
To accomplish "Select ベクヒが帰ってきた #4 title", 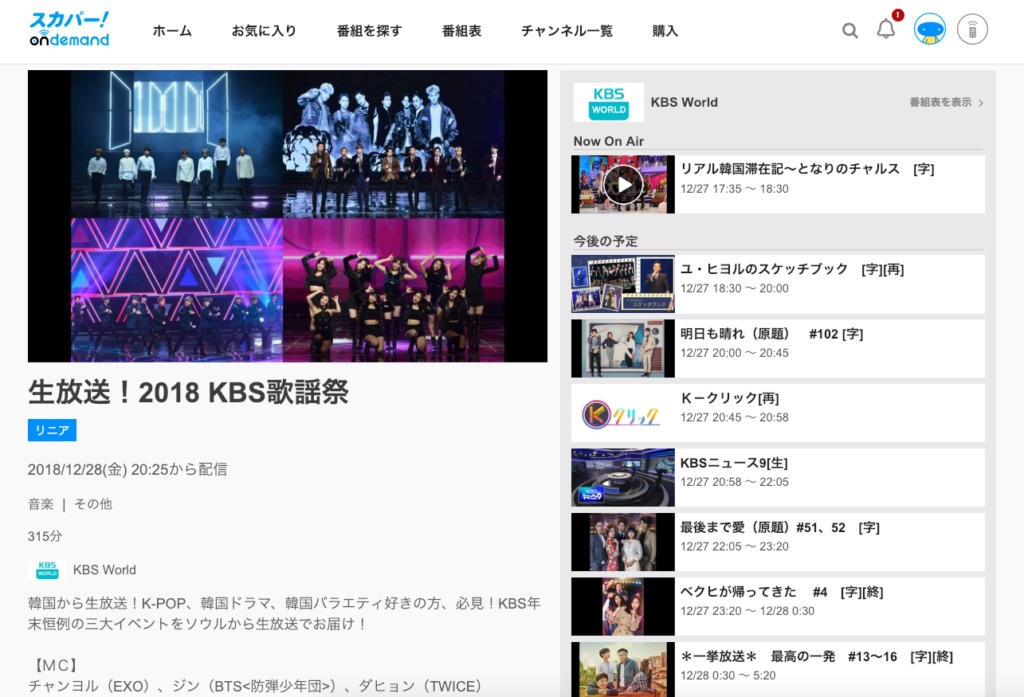I will tap(782, 592).
